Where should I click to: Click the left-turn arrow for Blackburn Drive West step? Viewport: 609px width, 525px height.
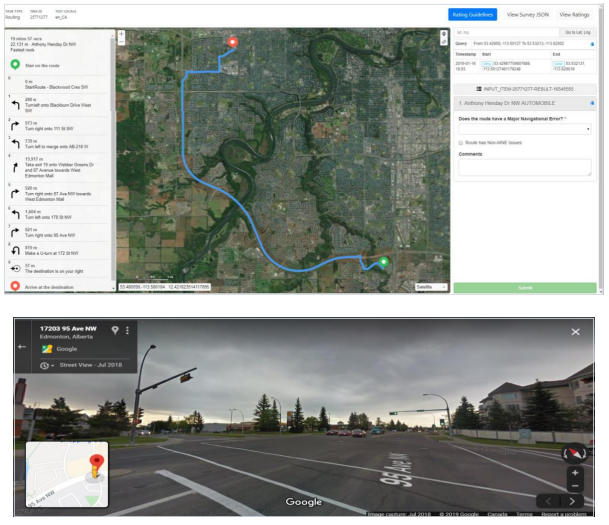click(16, 105)
